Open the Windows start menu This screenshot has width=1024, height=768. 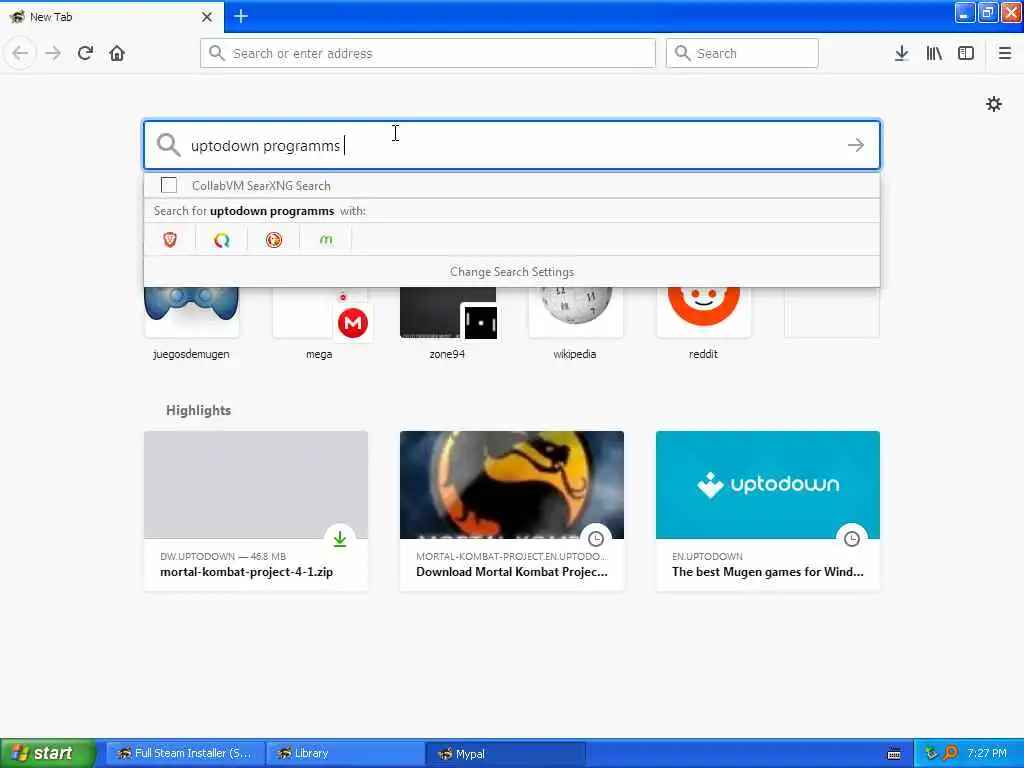tap(48, 753)
